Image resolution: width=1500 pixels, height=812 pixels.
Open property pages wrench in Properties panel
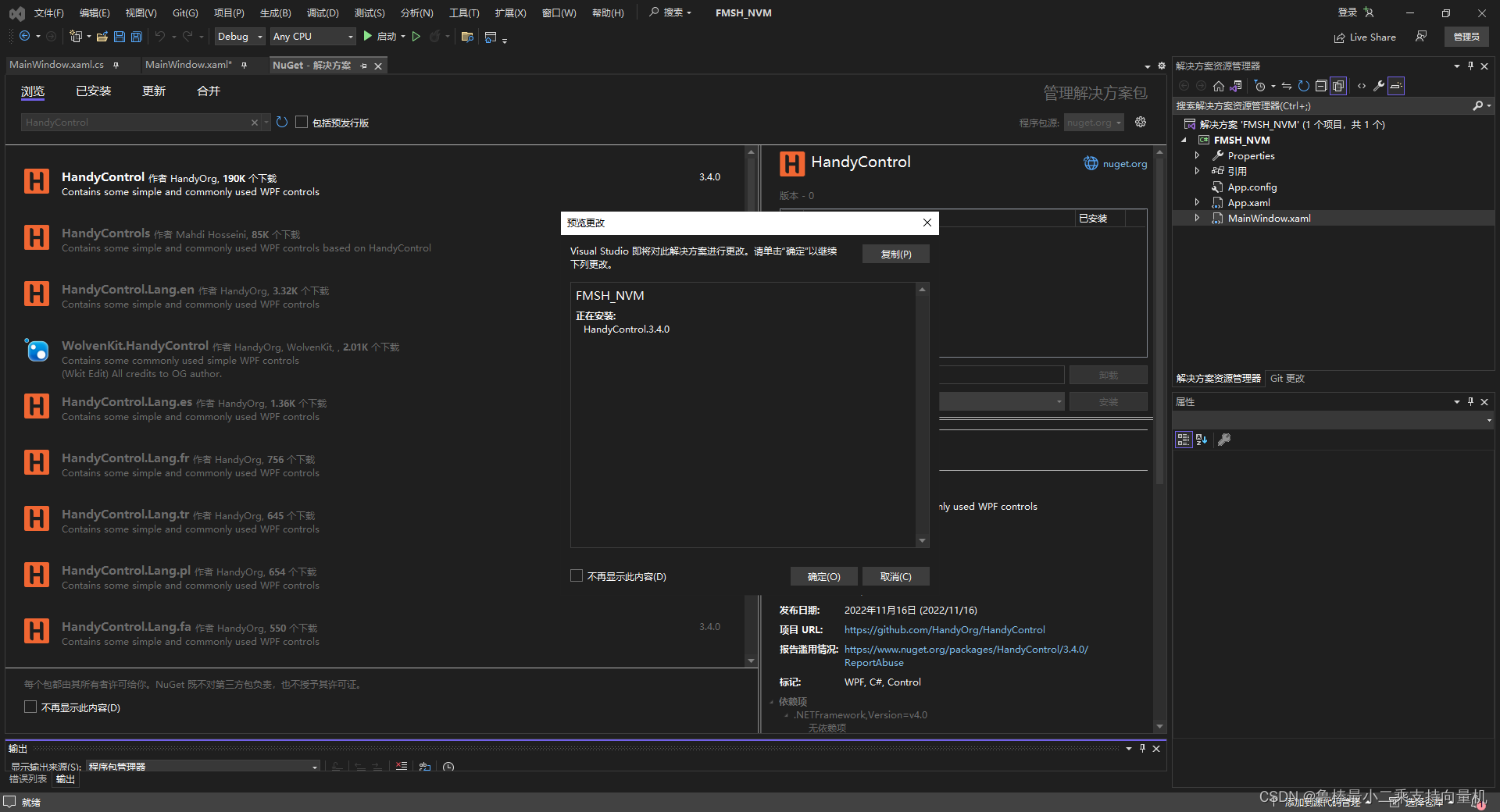1224,440
